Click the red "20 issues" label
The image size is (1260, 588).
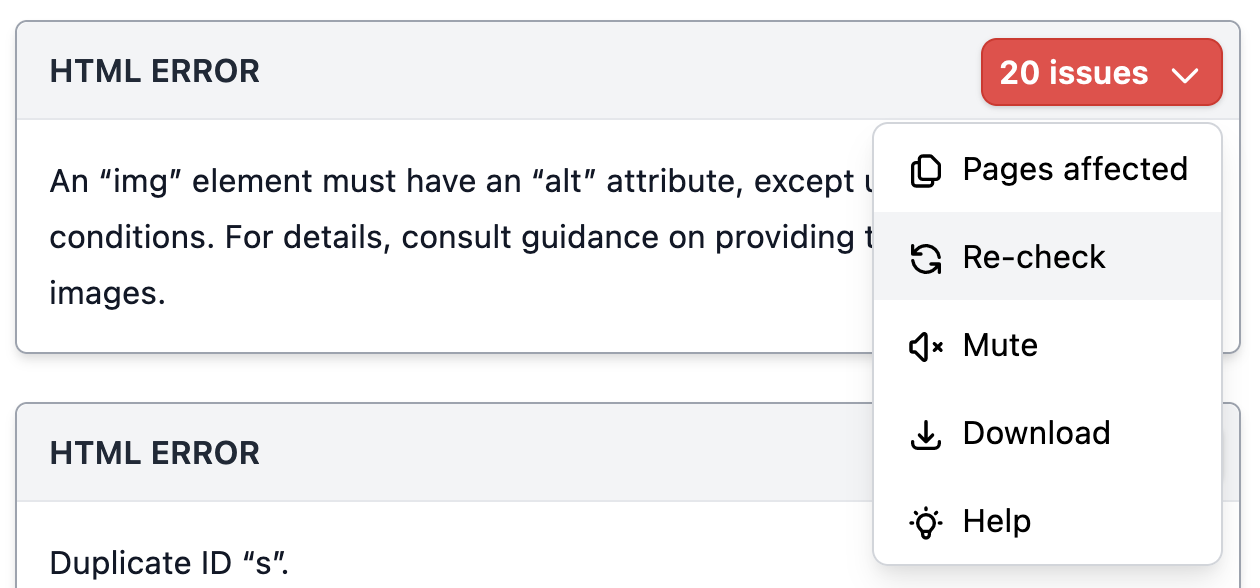[1074, 73]
